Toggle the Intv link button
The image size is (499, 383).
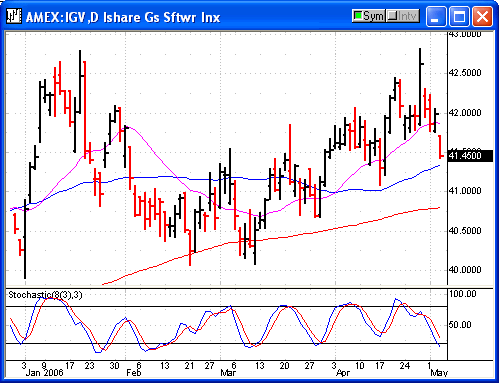point(403,16)
